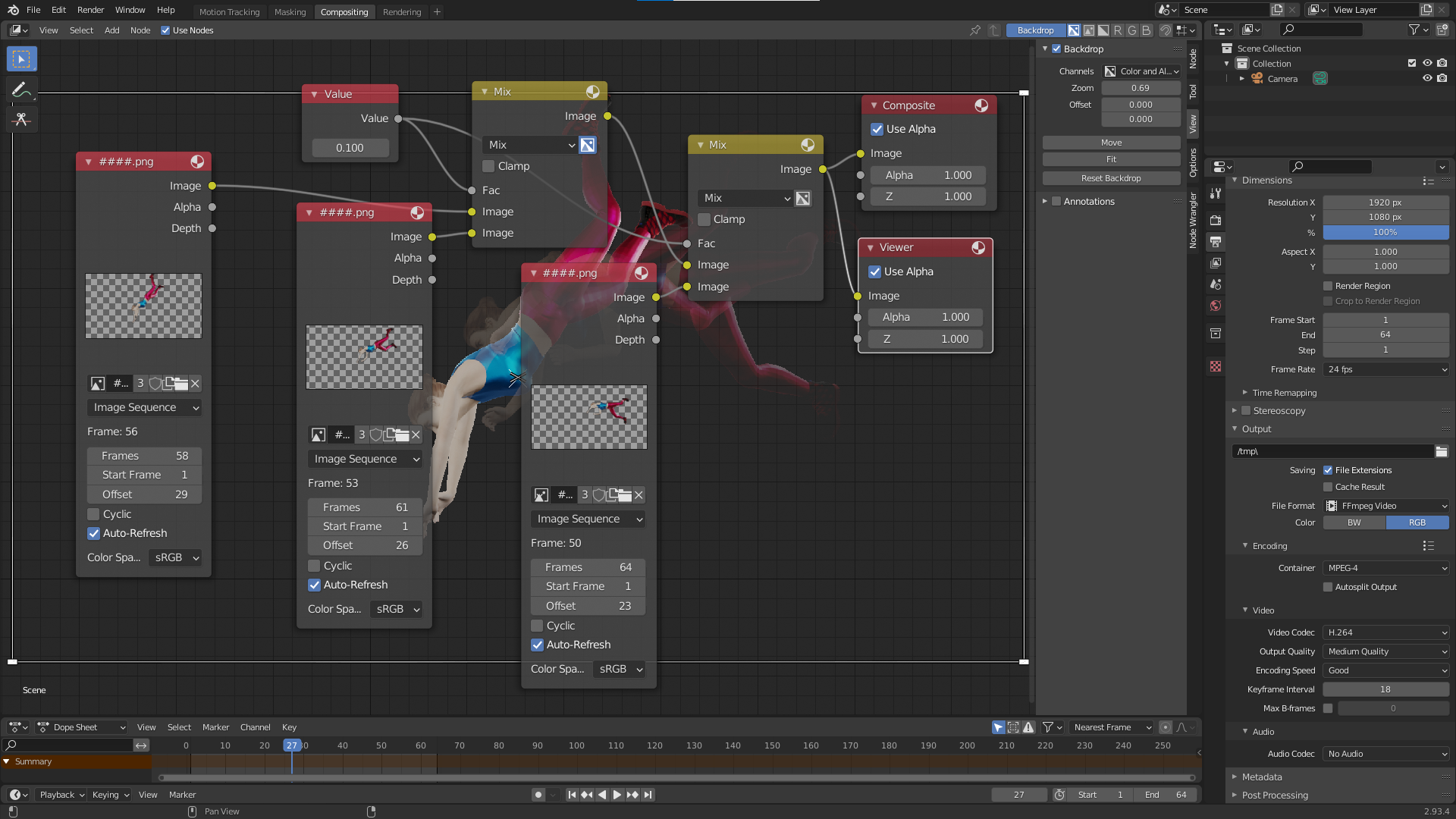Open the Frame Rate 24 fps dropdown
This screenshot has width=1456, height=819.
(1386, 369)
